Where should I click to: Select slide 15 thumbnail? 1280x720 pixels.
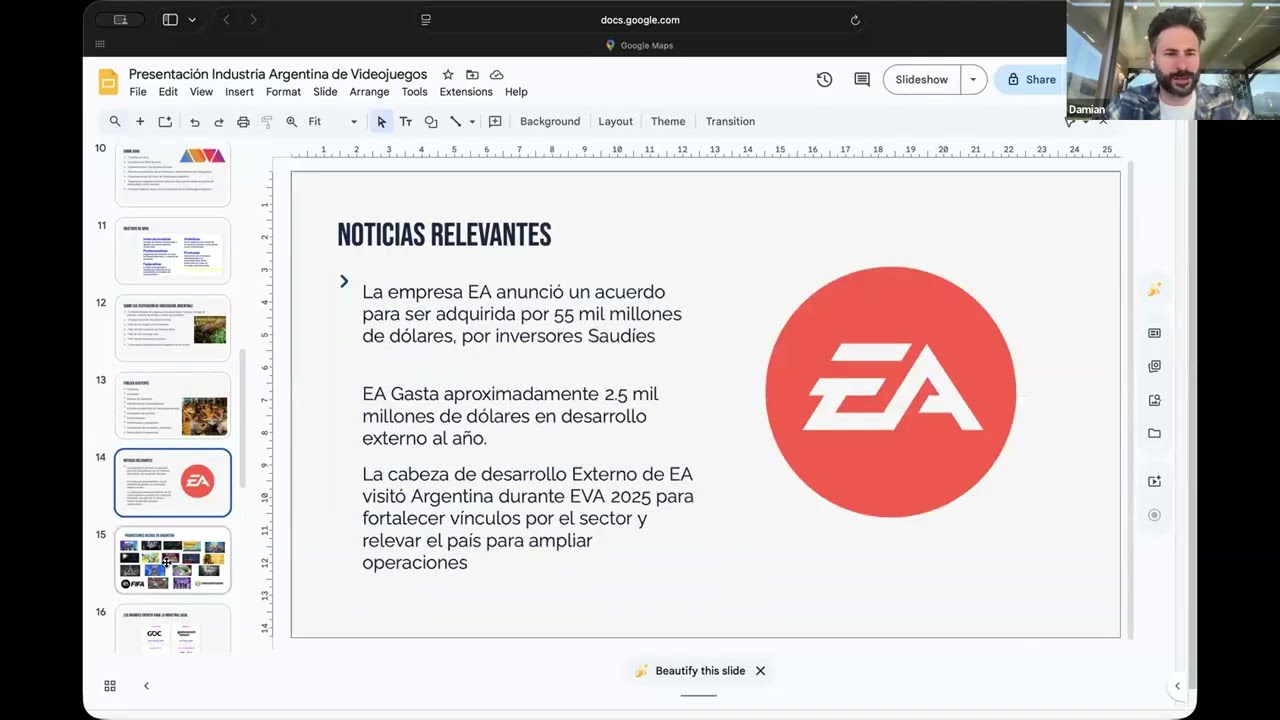pos(172,560)
